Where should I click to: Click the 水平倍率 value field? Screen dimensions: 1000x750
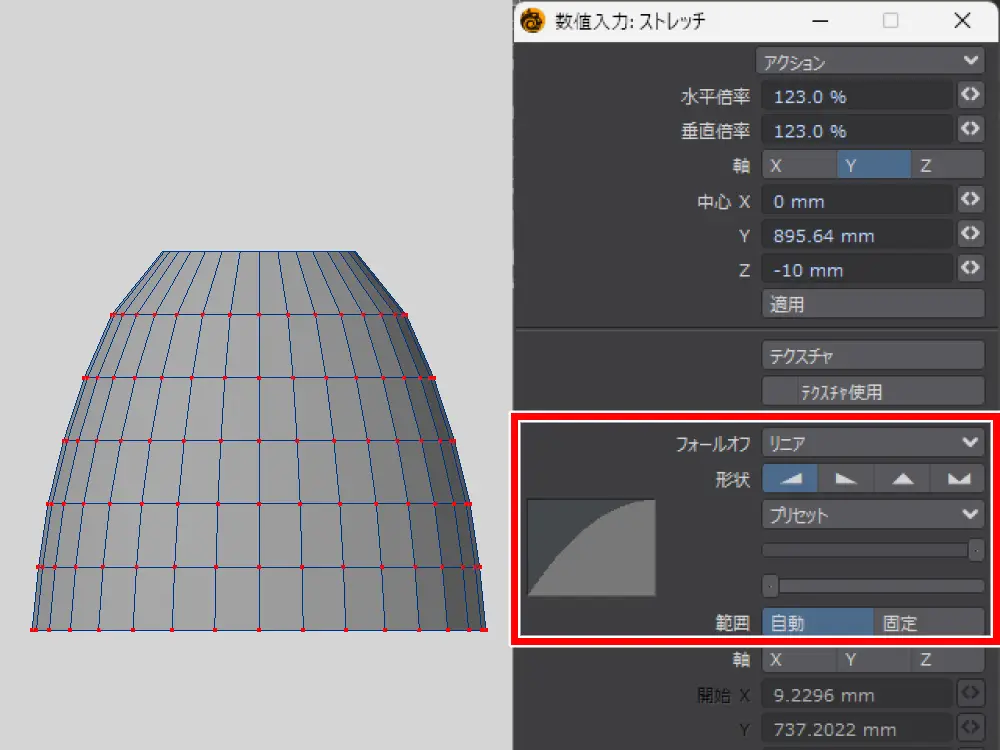pyautogui.click(x=857, y=96)
